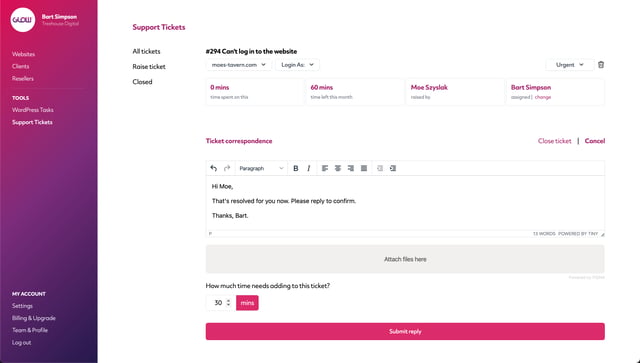The image size is (640, 363).
Task: Open Clients in the sidebar
Action: coord(20,66)
